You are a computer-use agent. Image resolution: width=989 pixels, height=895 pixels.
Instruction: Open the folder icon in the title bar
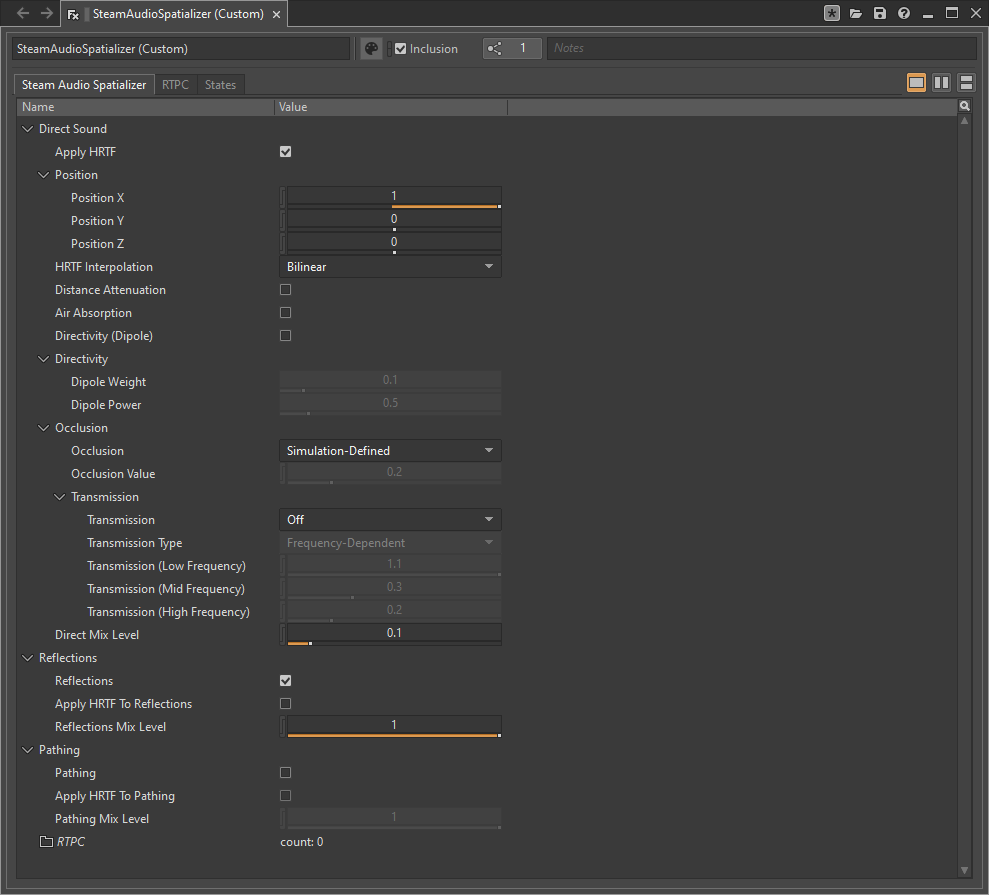[856, 13]
